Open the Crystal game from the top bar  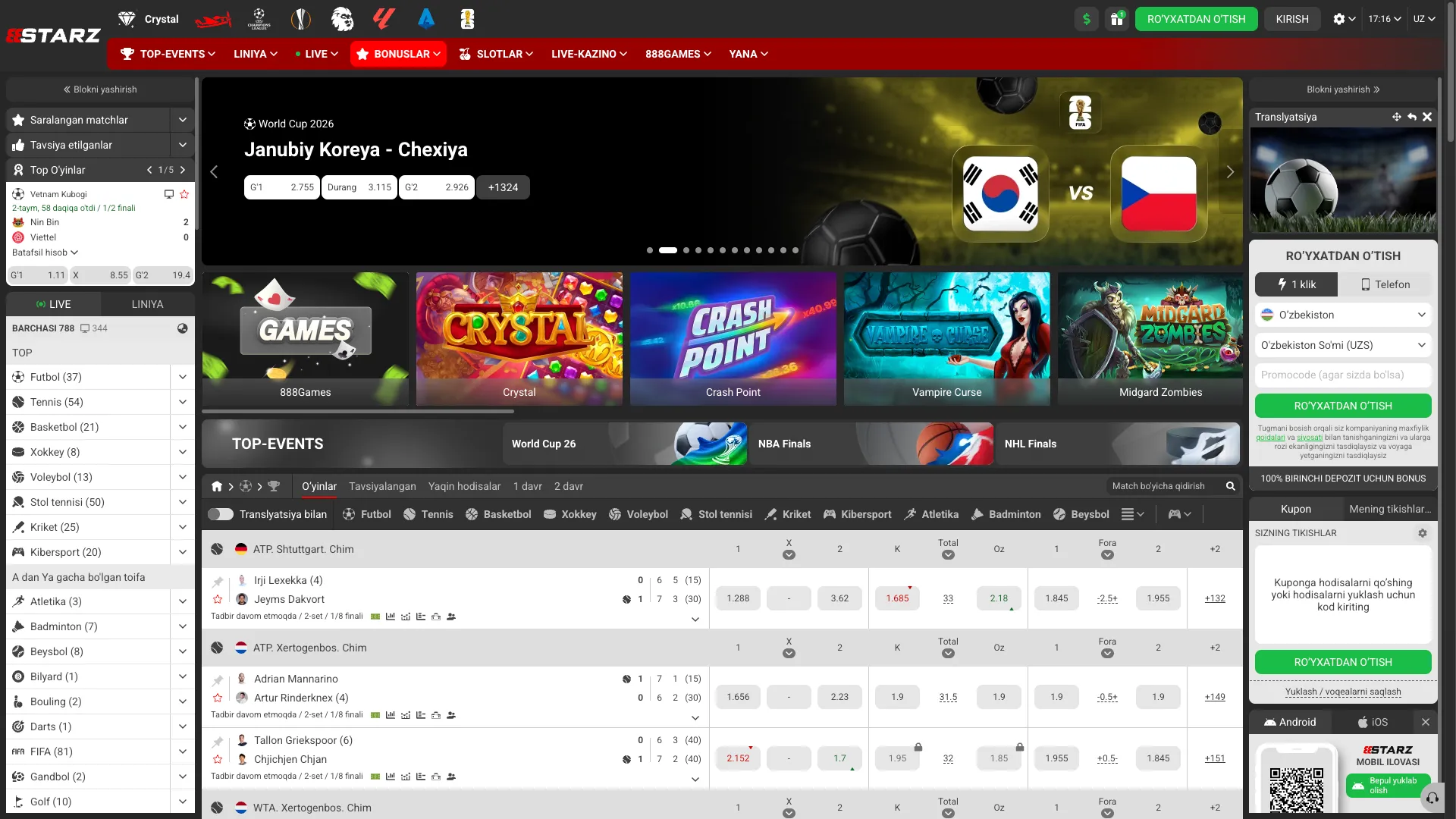pos(148,19)
